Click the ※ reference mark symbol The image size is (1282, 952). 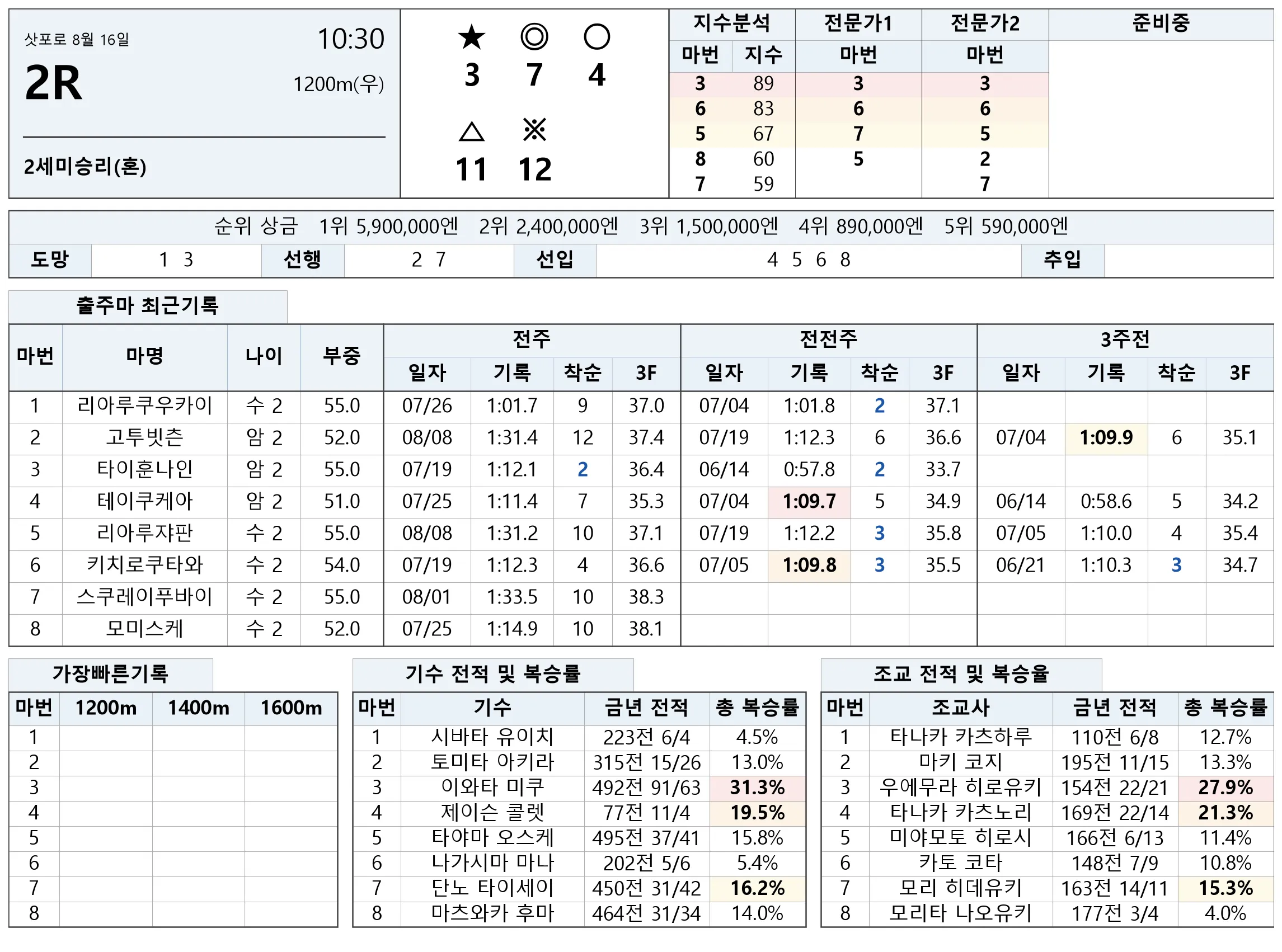534,130
